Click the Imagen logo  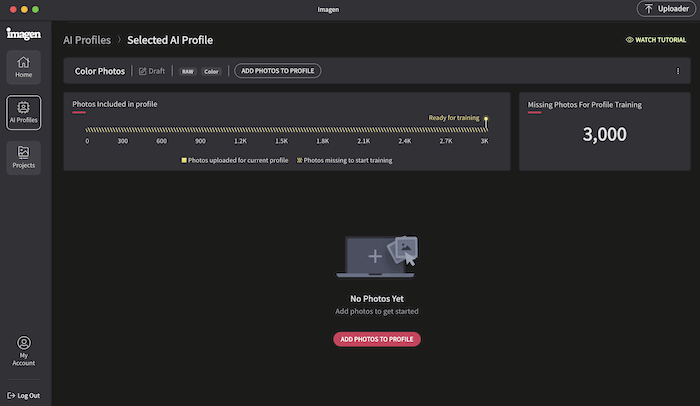(24, 34)
